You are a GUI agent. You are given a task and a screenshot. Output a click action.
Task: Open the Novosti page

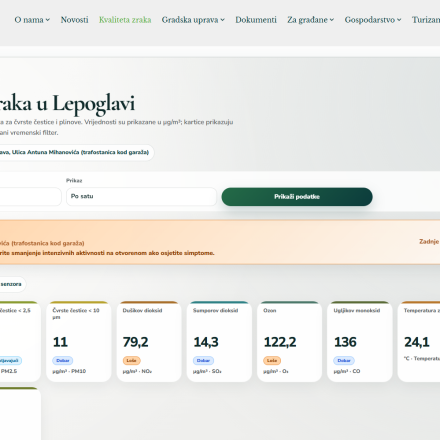tap(74, 20)
